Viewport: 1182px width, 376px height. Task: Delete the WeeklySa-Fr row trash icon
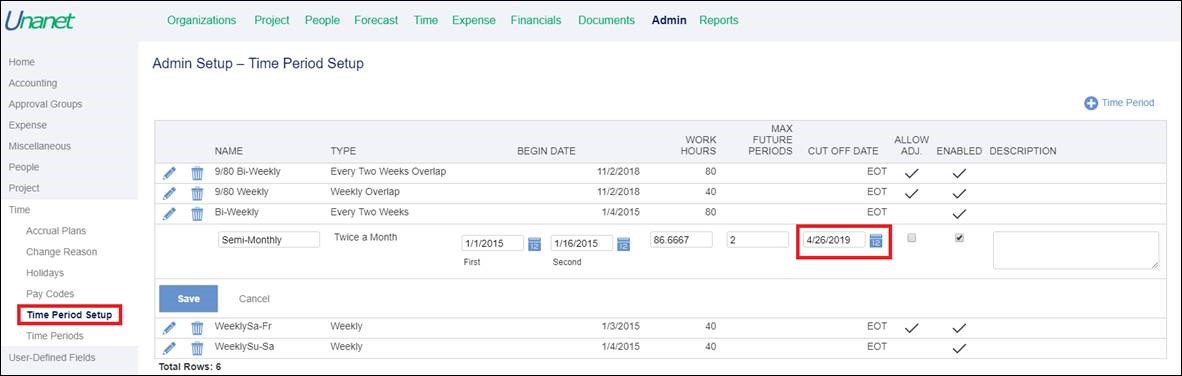(x=197, y=328)
